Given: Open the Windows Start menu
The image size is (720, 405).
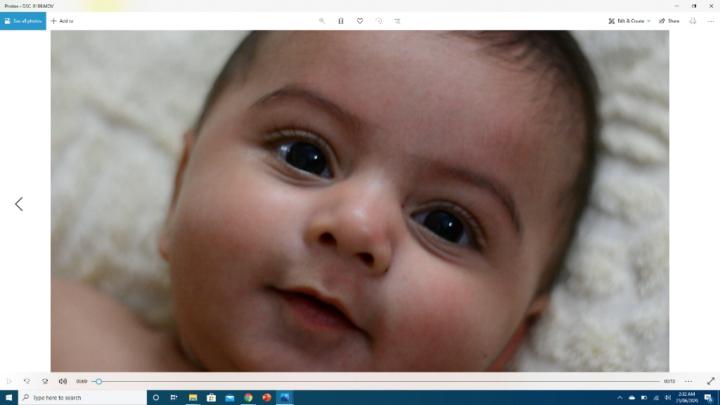Looking at the screenshot, I should pos(9,398).
